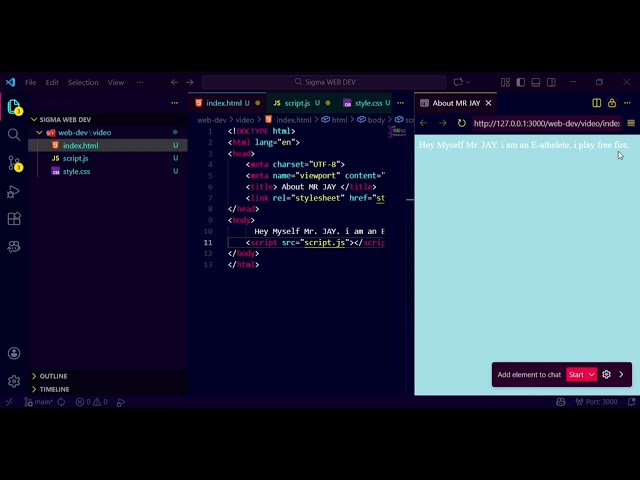Viewport: 640px width, 480px height.
Task: Click the Sigma WEB DEV command center search
Action: coord(324,82)
